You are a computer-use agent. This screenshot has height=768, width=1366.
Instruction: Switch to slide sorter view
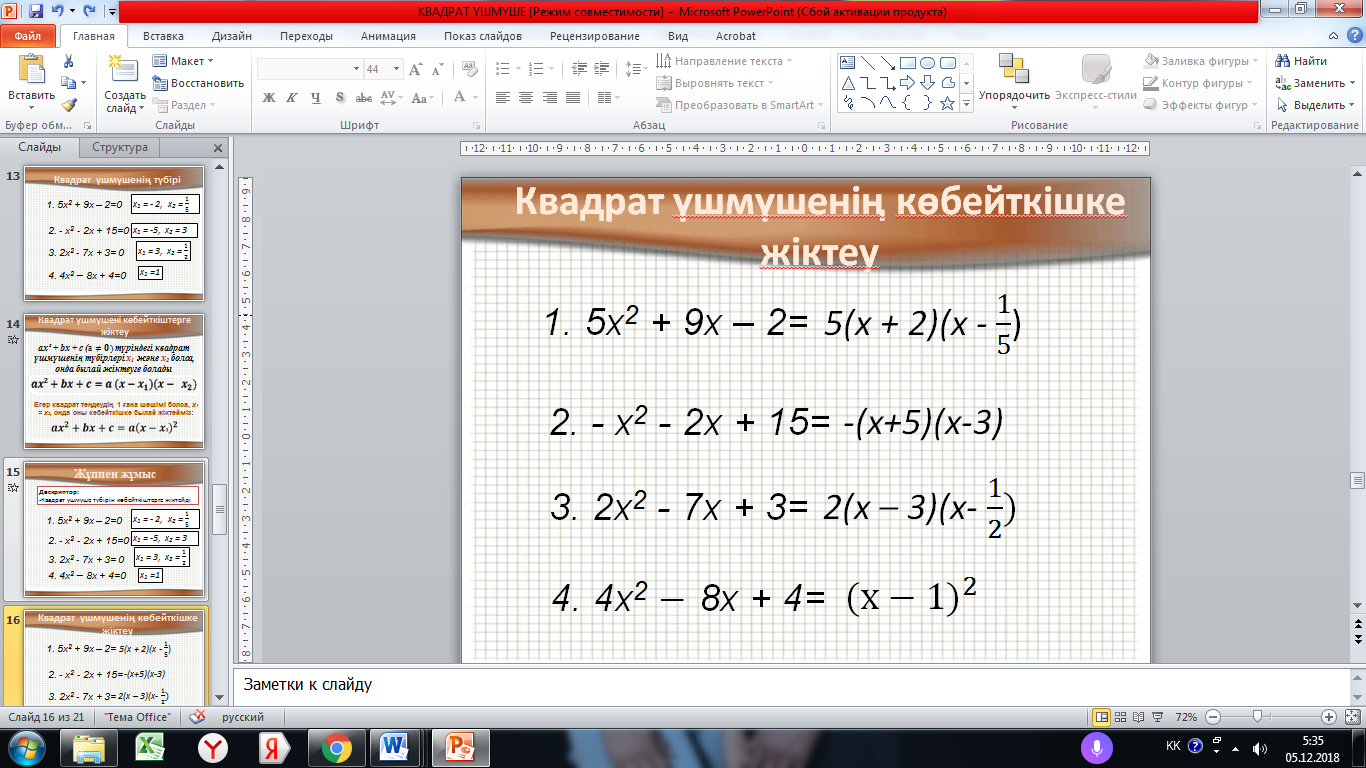[1122, 717]
